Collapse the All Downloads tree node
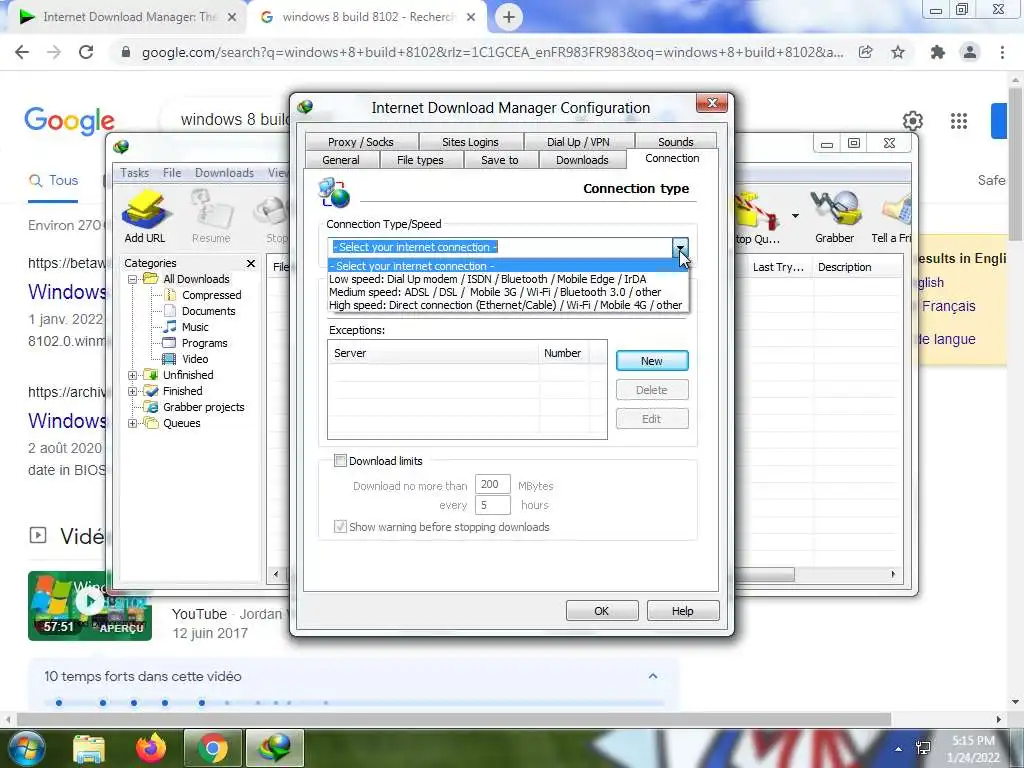 click(133, 279)
